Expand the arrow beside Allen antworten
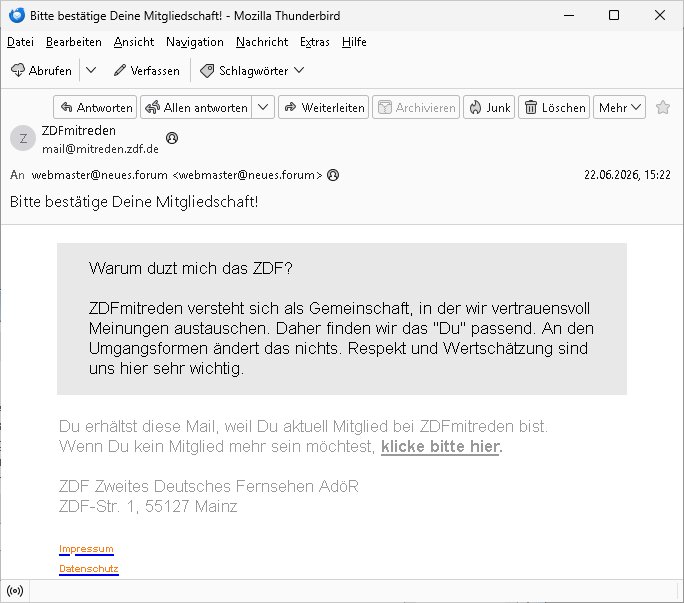Image resolution: width=684 pixels, height=603 pixels. [x=263, y=107]
